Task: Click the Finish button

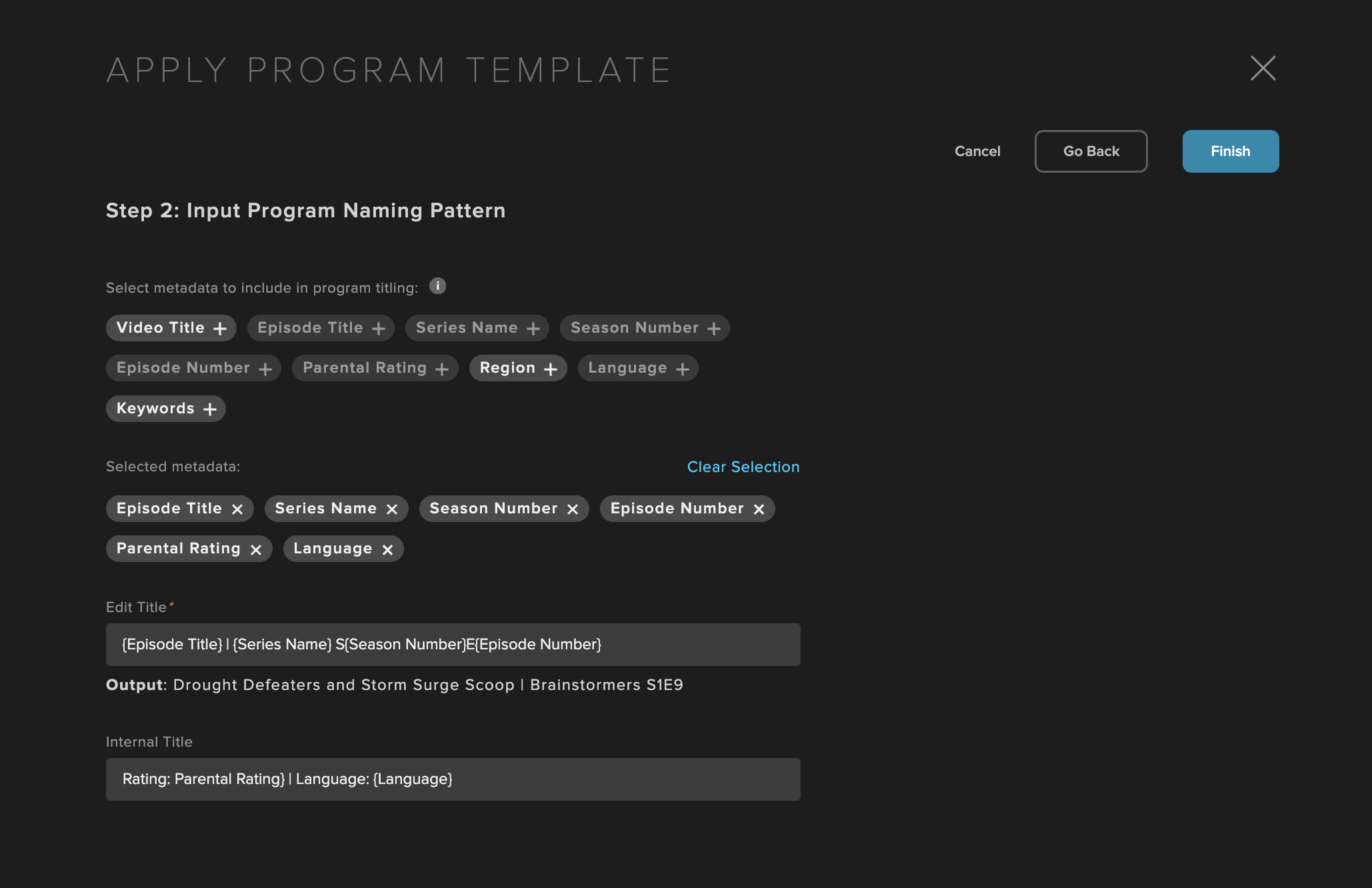Action: pyautogui.click(x=1231, y=151)
